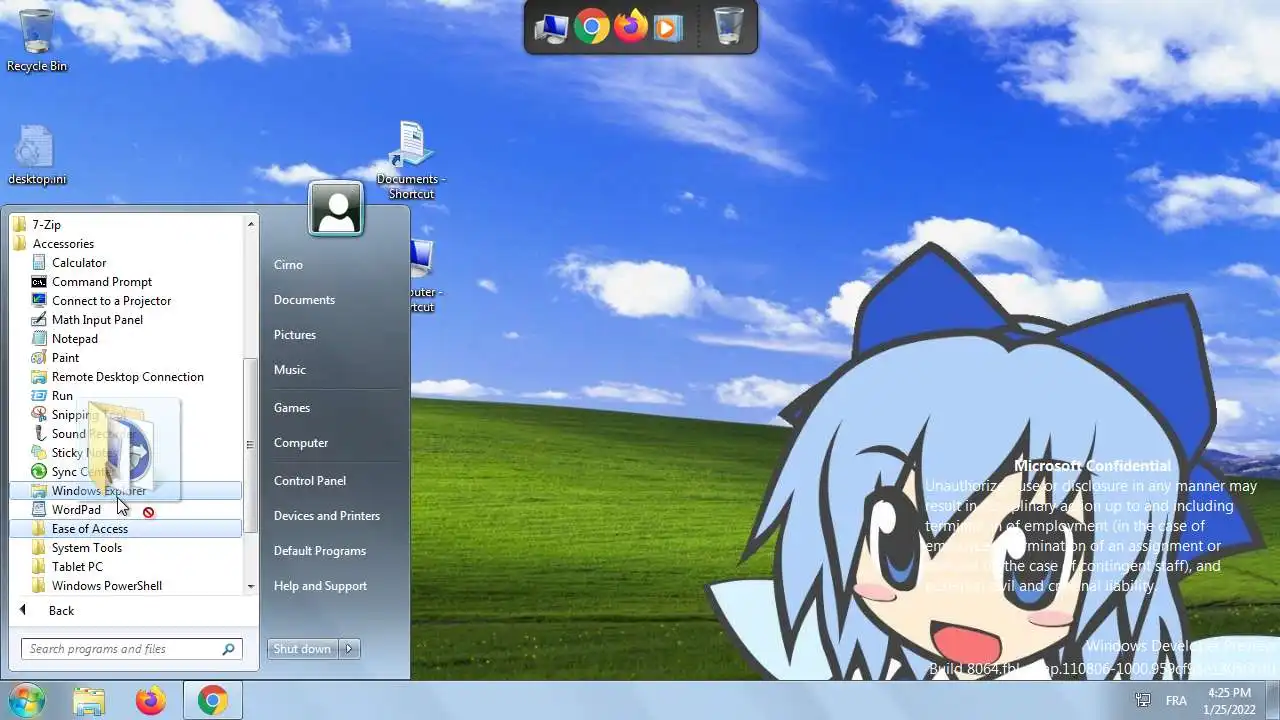Expand the 7-Zip folder
Image resolution: width=1280 pixels, height=720 pixels.
pos(46,225)
